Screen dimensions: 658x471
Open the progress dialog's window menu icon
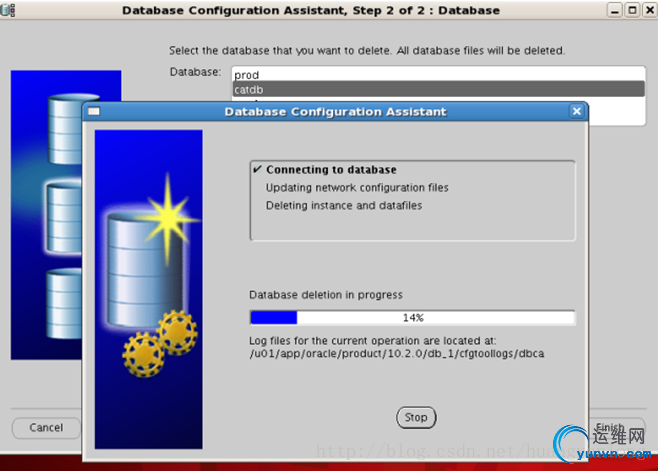(x=94, y=111)
